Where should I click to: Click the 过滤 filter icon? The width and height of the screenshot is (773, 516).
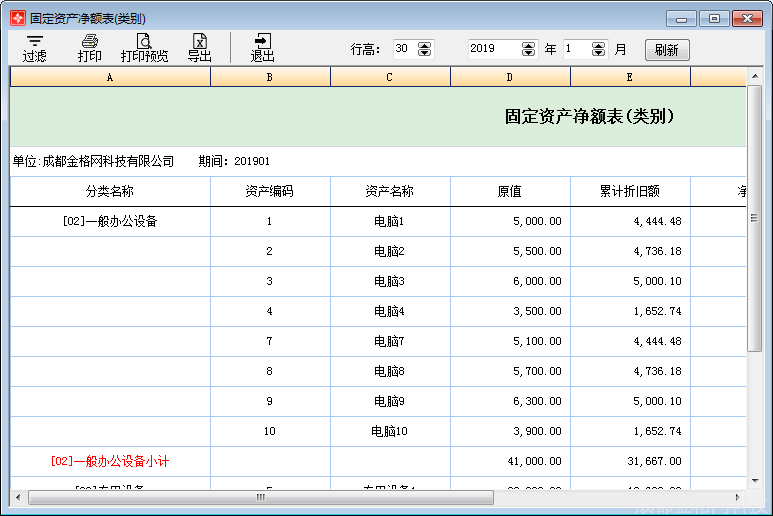35,47
